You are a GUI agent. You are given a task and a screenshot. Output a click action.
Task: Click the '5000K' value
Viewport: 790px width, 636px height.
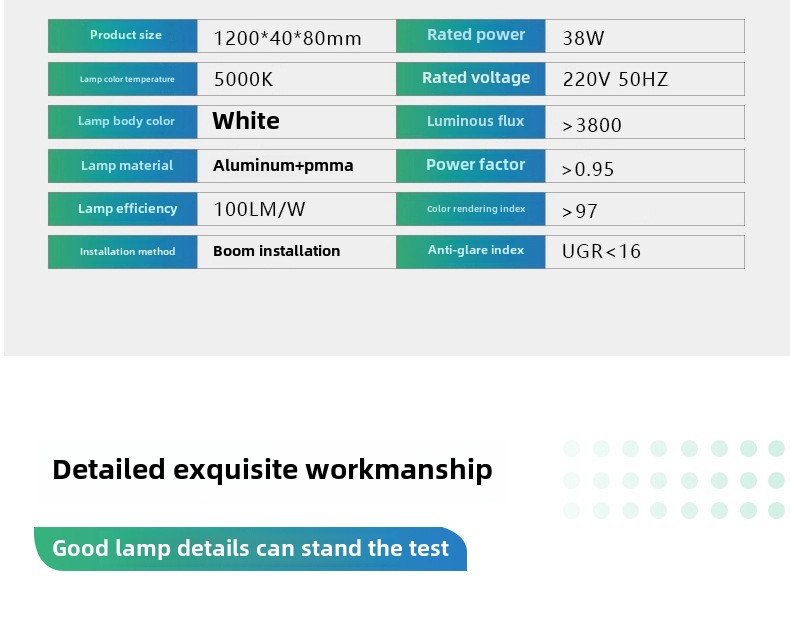click(243, 79)
